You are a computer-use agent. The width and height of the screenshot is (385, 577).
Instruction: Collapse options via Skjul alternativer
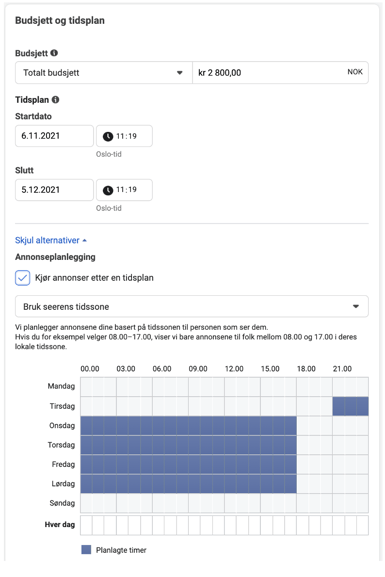51,240
